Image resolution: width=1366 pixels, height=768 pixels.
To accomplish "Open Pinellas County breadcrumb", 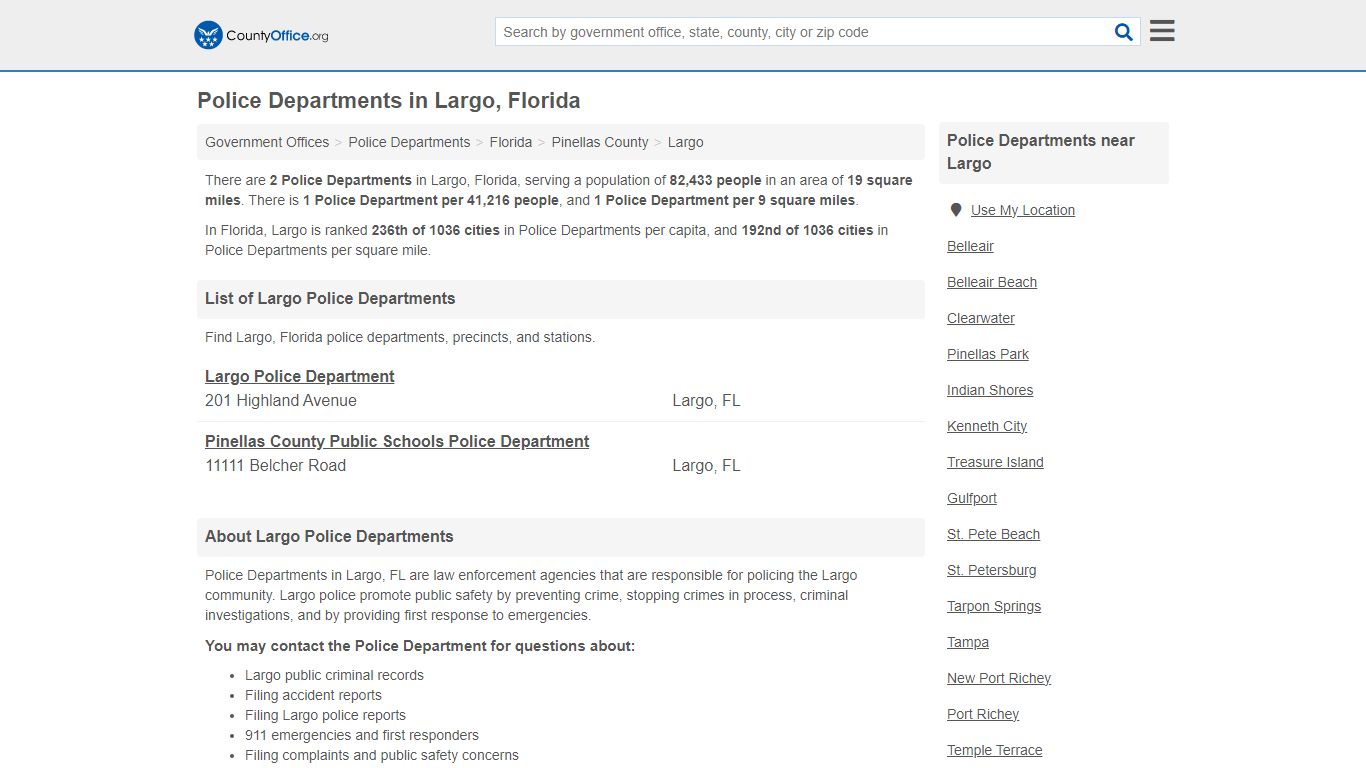I will 600,142.
